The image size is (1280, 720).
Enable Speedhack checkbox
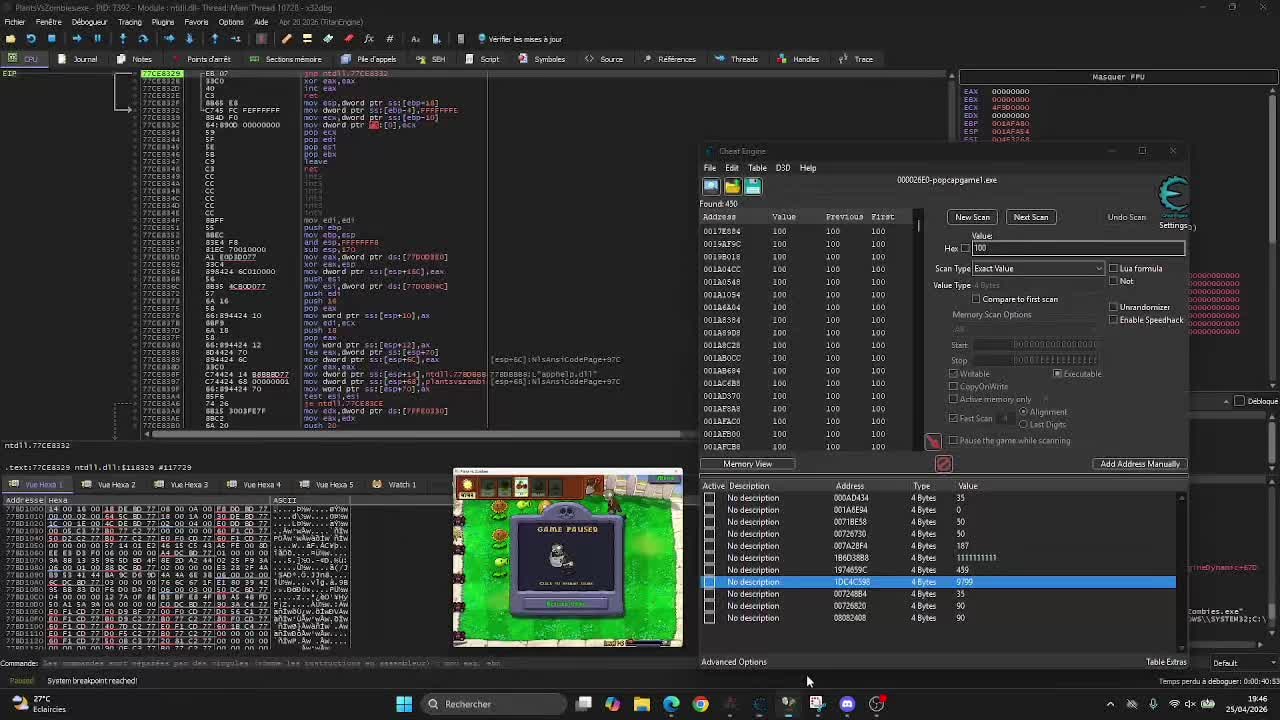1113,320
